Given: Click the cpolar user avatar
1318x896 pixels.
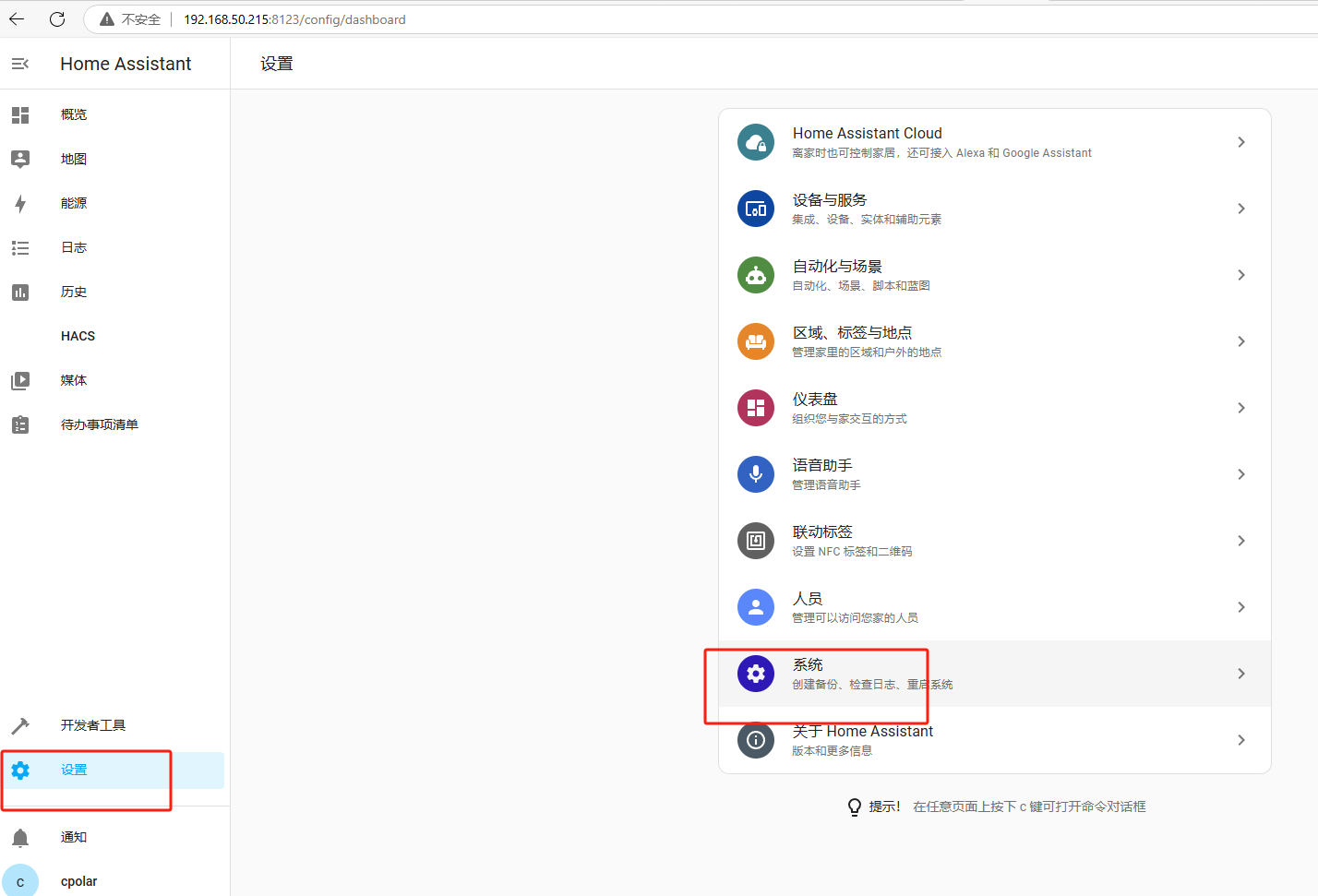Looking at the screenshot, I should coord(20,881).
